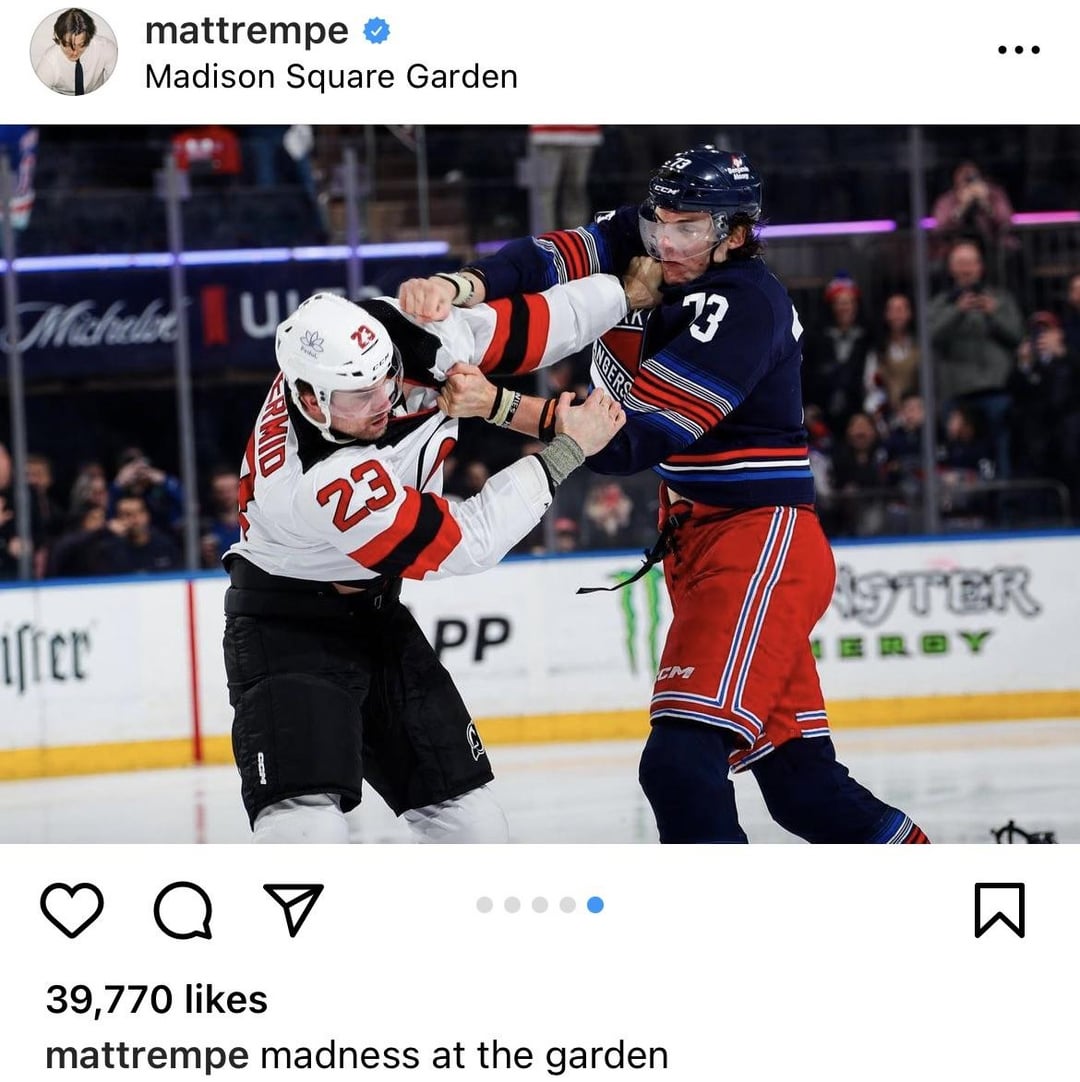The height and width of the screenshot is (1082, 1080).
Task: Open mattrempe profile picture
Action: (74, 51)
